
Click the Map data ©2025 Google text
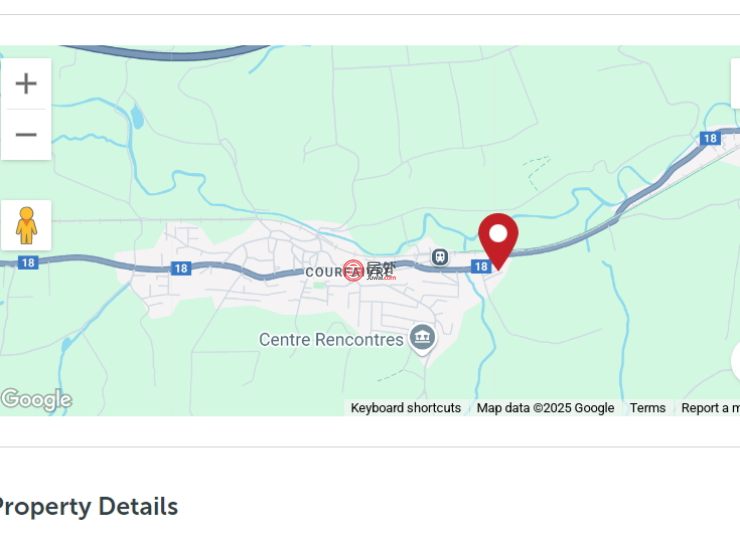[x=545, y=408]
